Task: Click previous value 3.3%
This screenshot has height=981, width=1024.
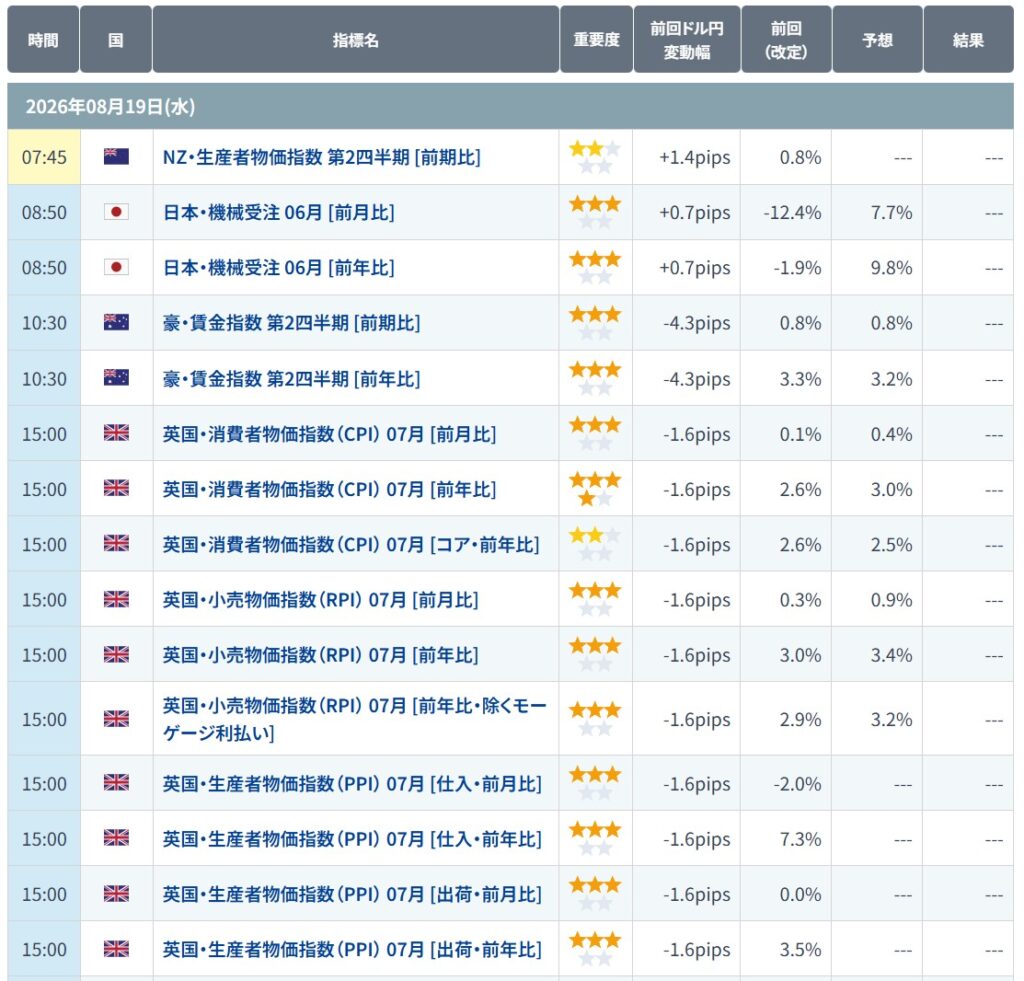Action: tap(800, 379)
